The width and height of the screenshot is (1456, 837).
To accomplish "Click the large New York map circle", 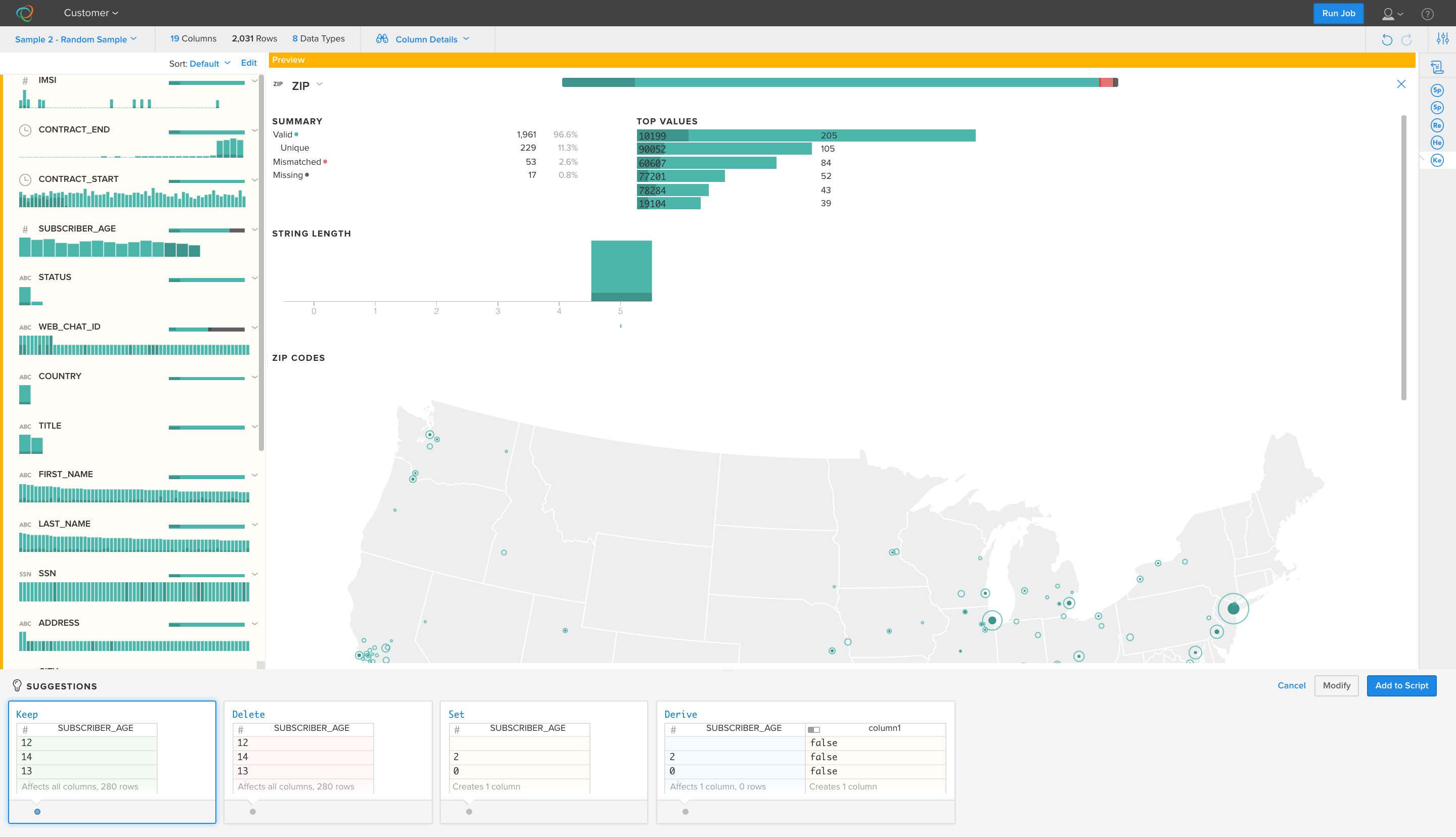I will [1233, 608].
